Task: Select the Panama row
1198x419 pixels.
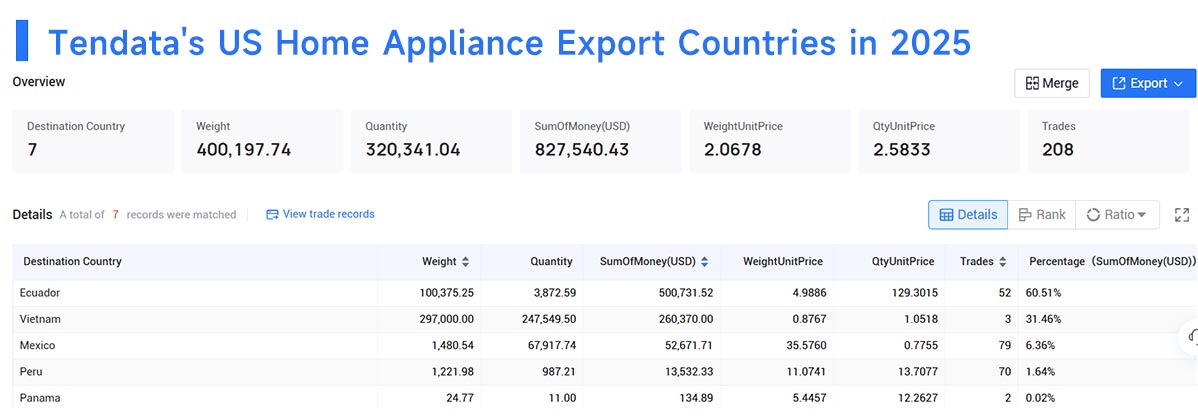Action: pyautogui.click(x=604, y=398)
